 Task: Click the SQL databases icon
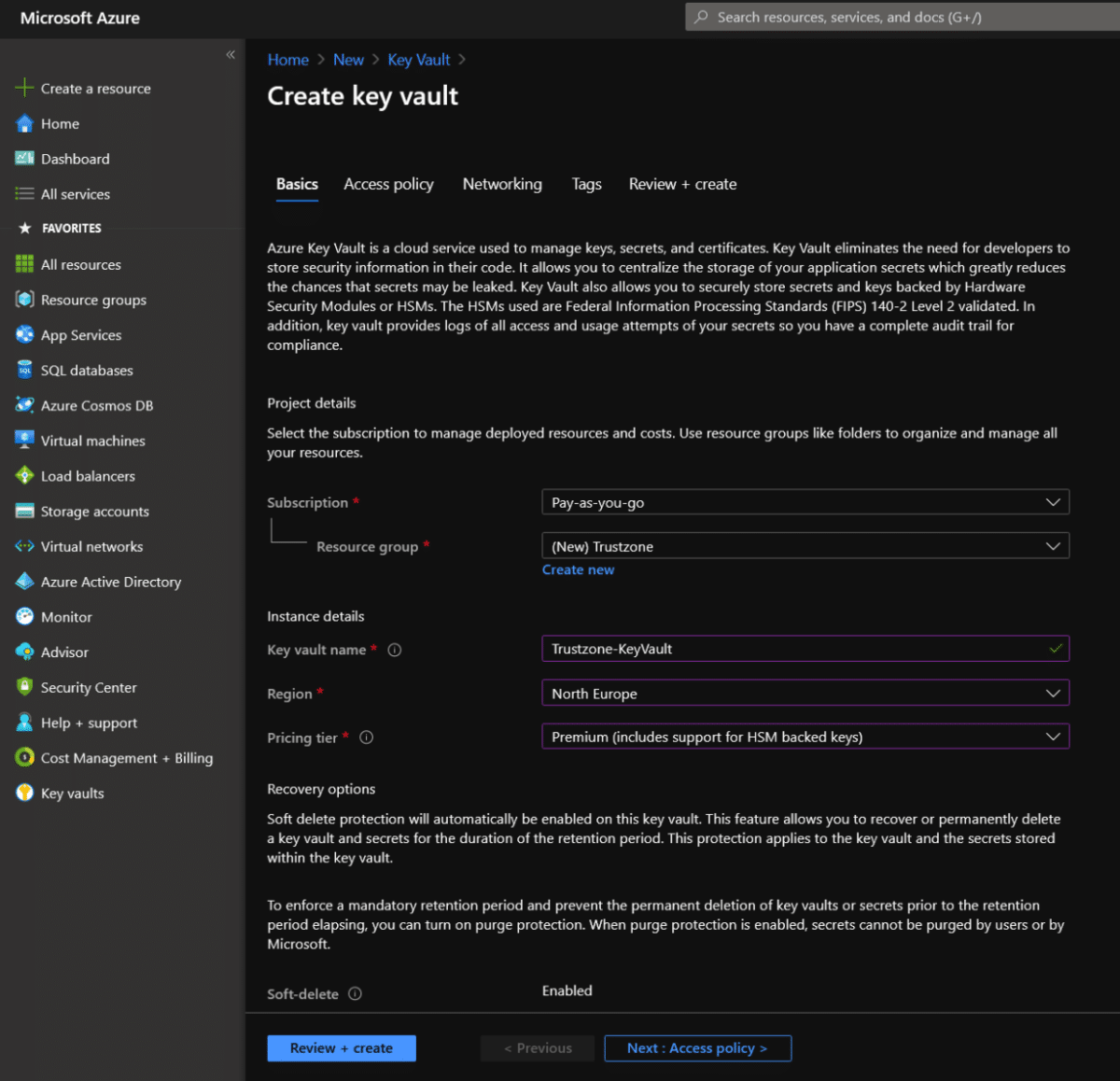[x=24, y=370]
